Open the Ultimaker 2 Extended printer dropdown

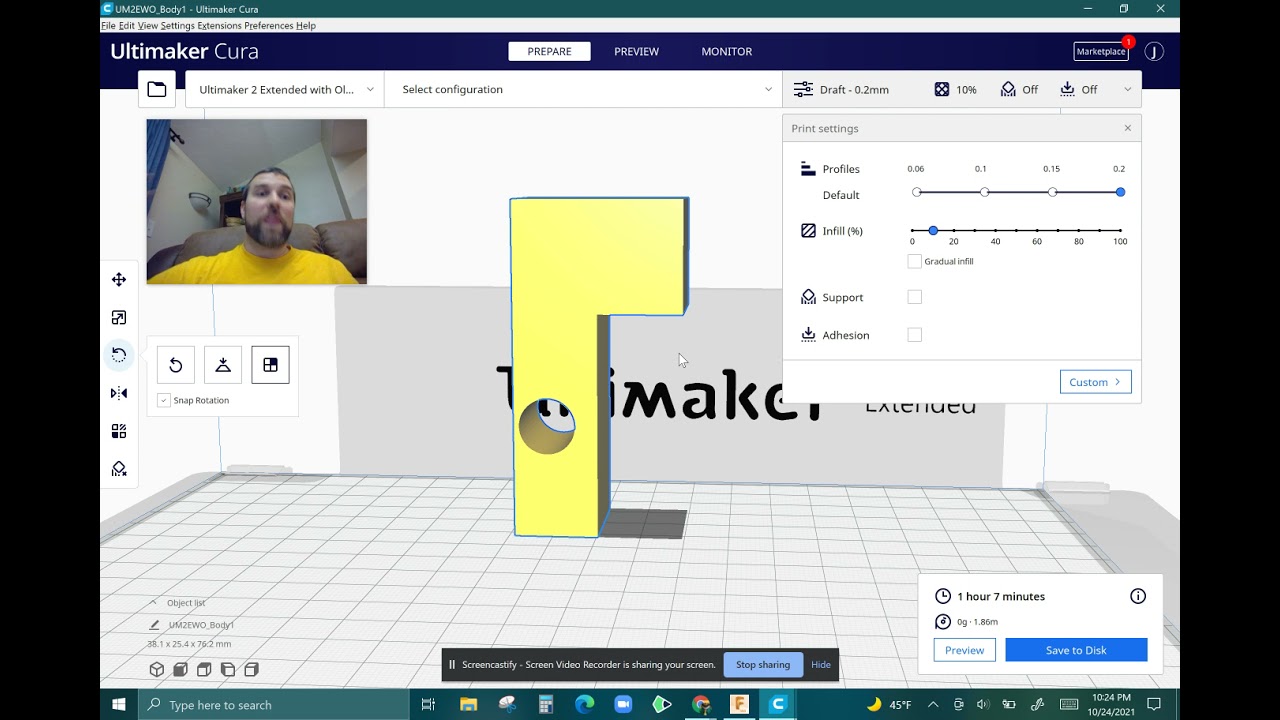285,89
